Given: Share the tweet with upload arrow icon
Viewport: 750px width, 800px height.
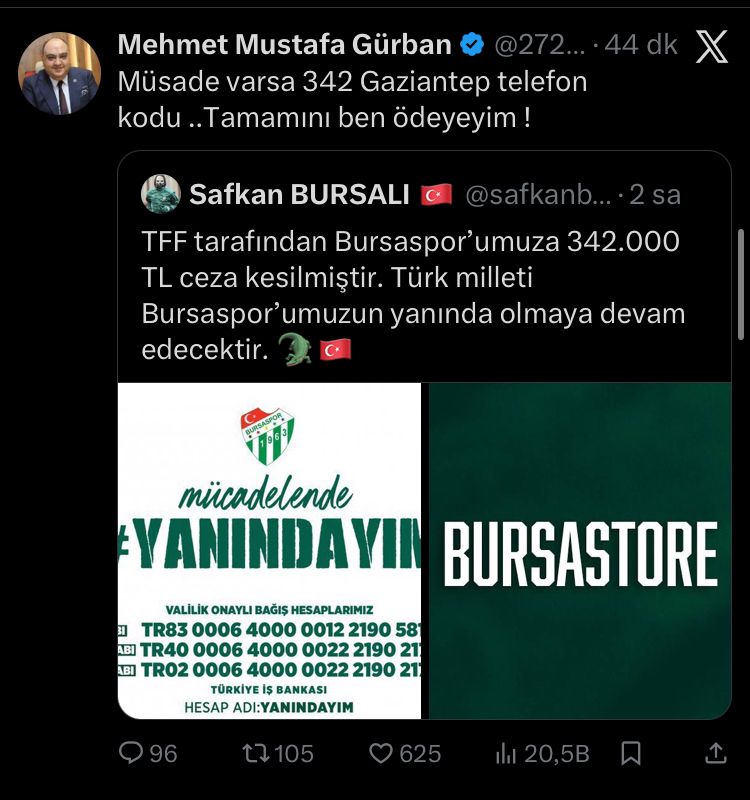Looking at the screenshot, I should pyautogui.click(x=715, y=753).
